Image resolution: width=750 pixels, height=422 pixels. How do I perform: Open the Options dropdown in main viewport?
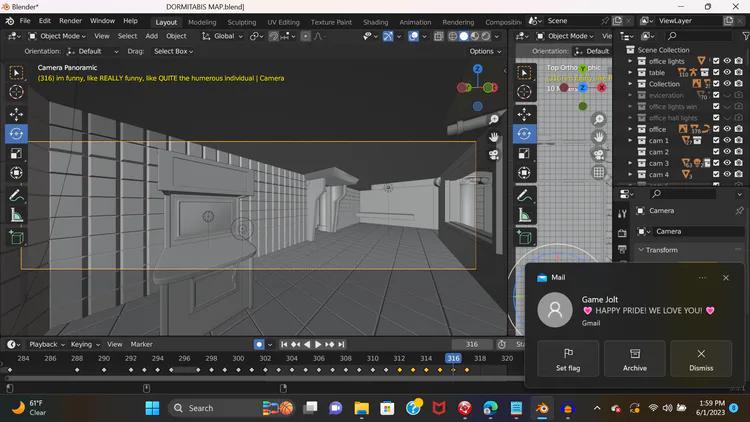485,51
